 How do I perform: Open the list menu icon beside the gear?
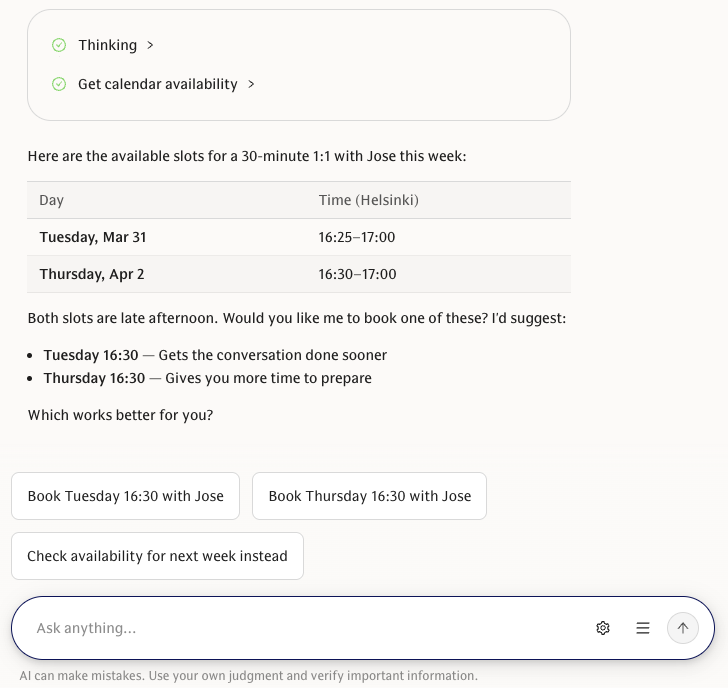pos(643,628)
